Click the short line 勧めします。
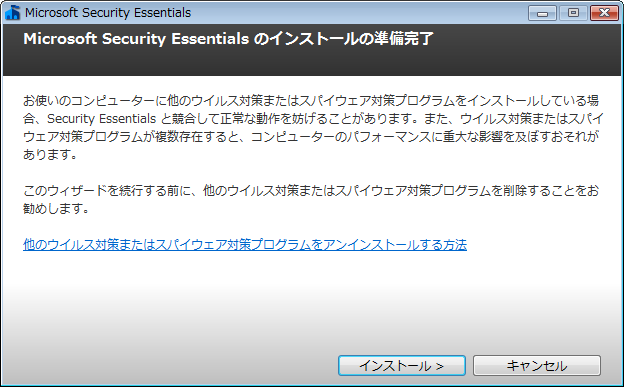The height and width of the screenshot is (387, 624). [56, 208]
